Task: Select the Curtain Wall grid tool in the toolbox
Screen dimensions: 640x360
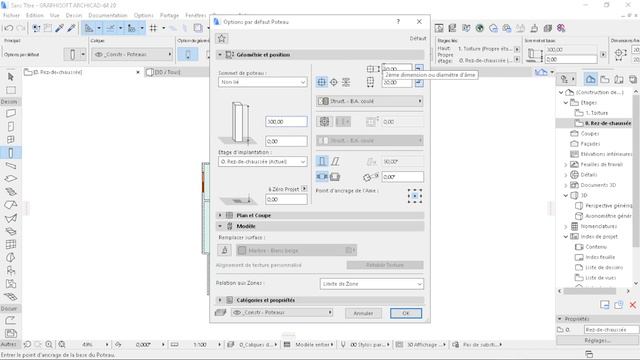Action: click(x=11, y=244)
